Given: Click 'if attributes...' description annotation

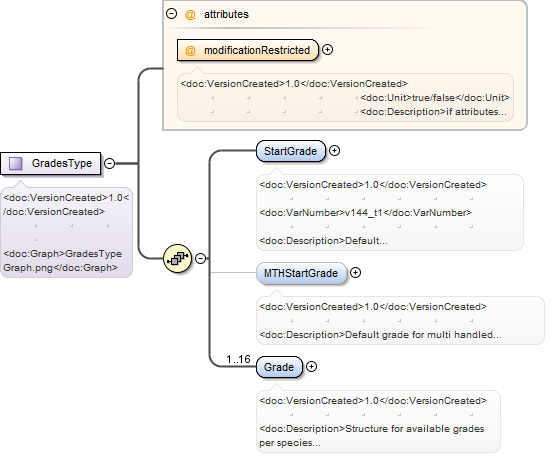Looking at the screenshot, I should click(434, 112).
